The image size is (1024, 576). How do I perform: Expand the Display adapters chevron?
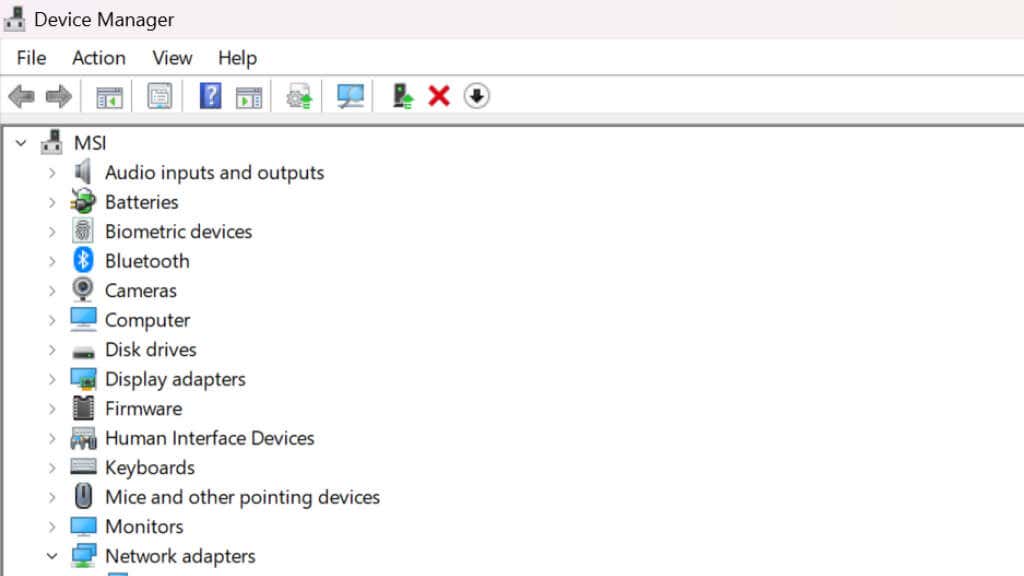click(x=51, y=379)
